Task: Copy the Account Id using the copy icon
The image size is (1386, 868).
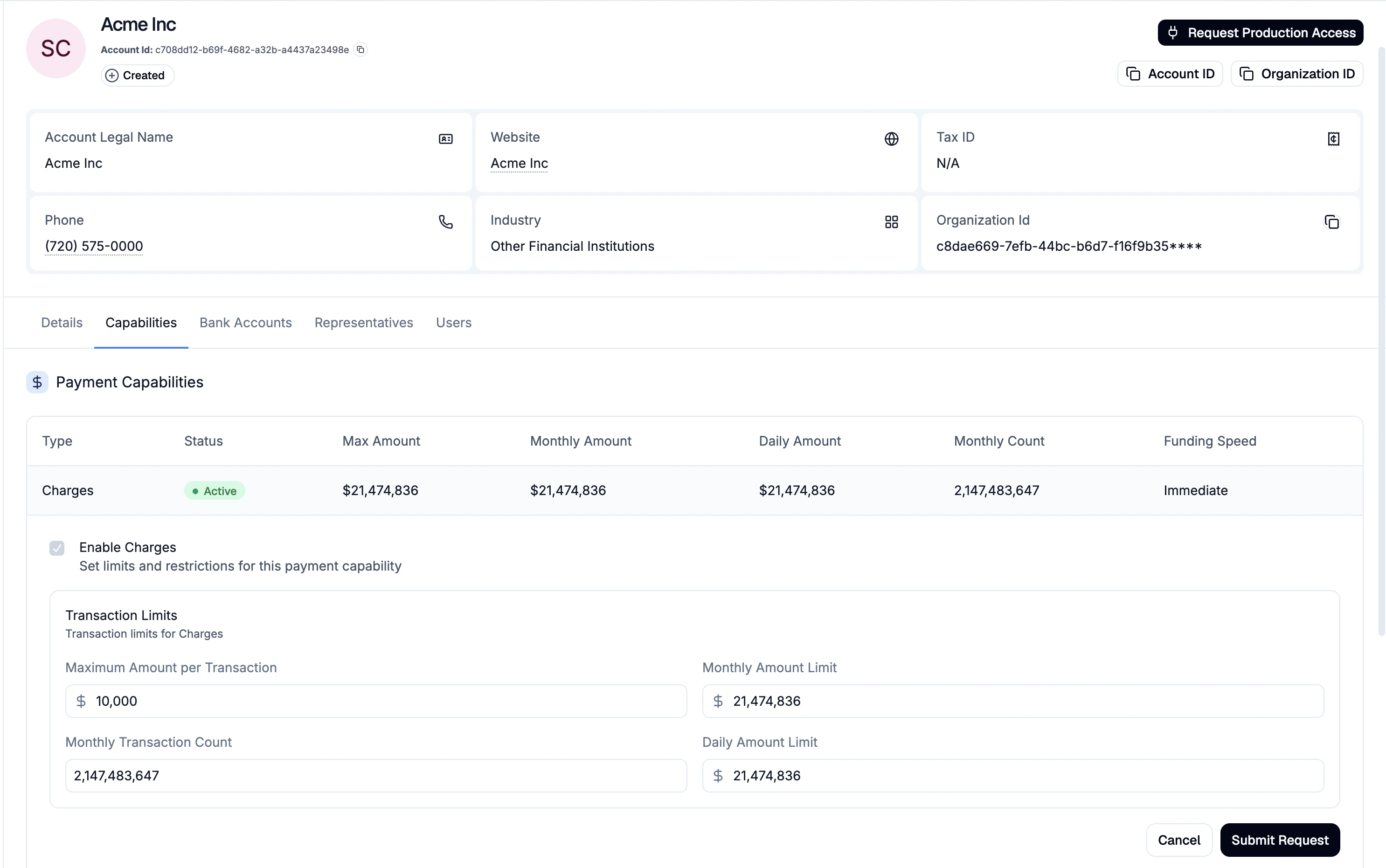Action: (x=360, y=50)
